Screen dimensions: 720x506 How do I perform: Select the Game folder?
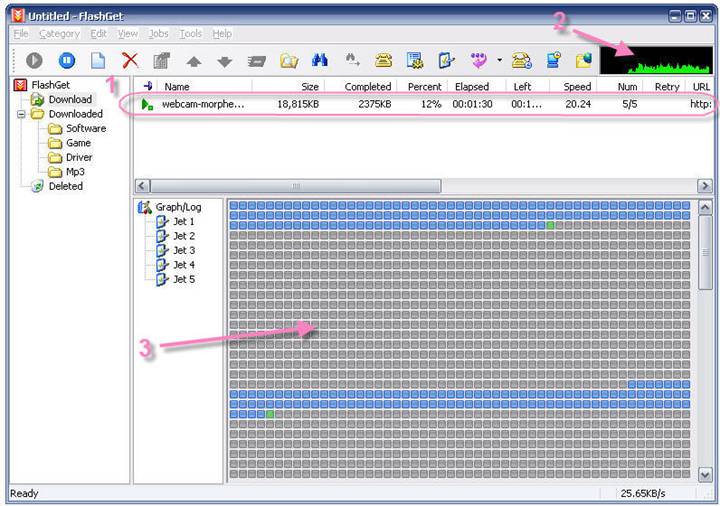78,143
